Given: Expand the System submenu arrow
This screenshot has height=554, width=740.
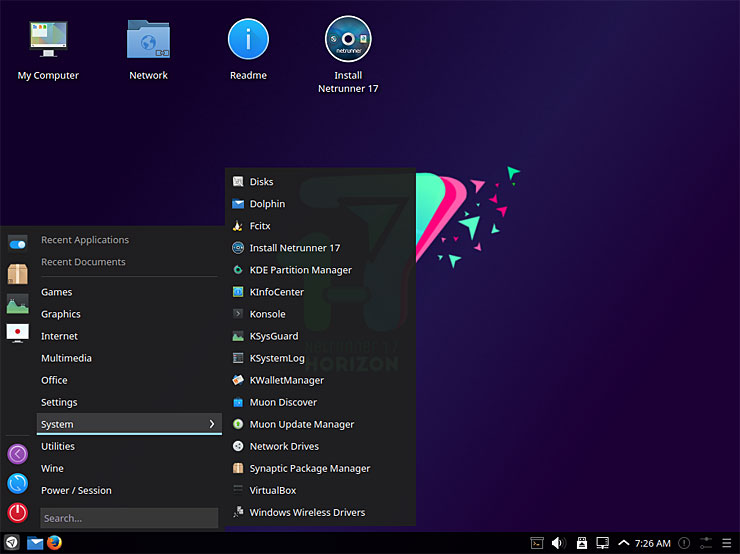Looking at the screenshot, I should [211, 424].
